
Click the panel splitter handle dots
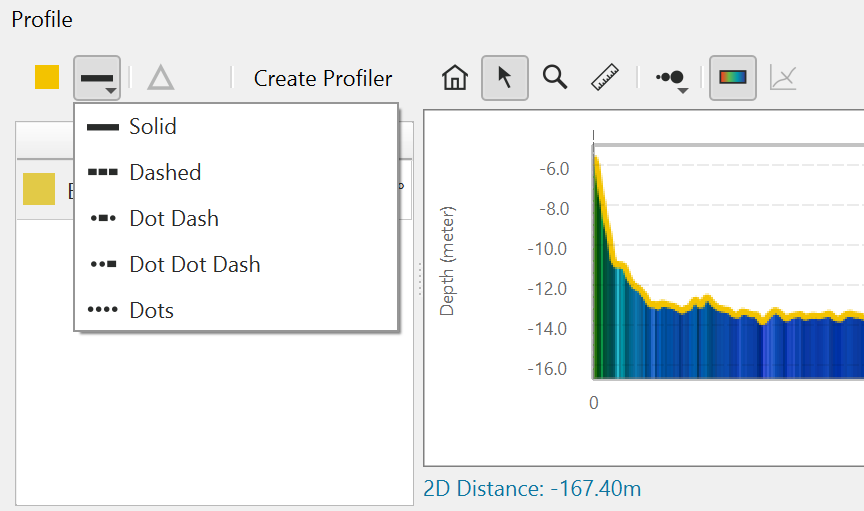[x=419, y=280]
